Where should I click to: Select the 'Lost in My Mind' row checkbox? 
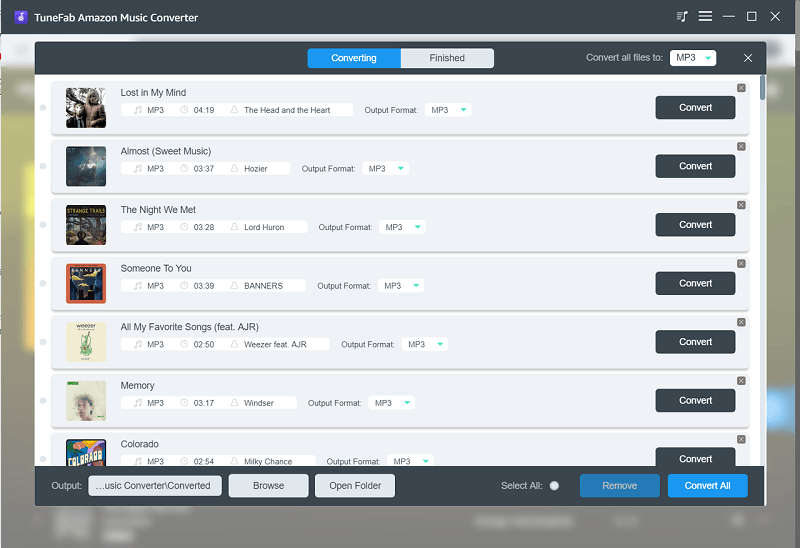(x=43, y=108)
